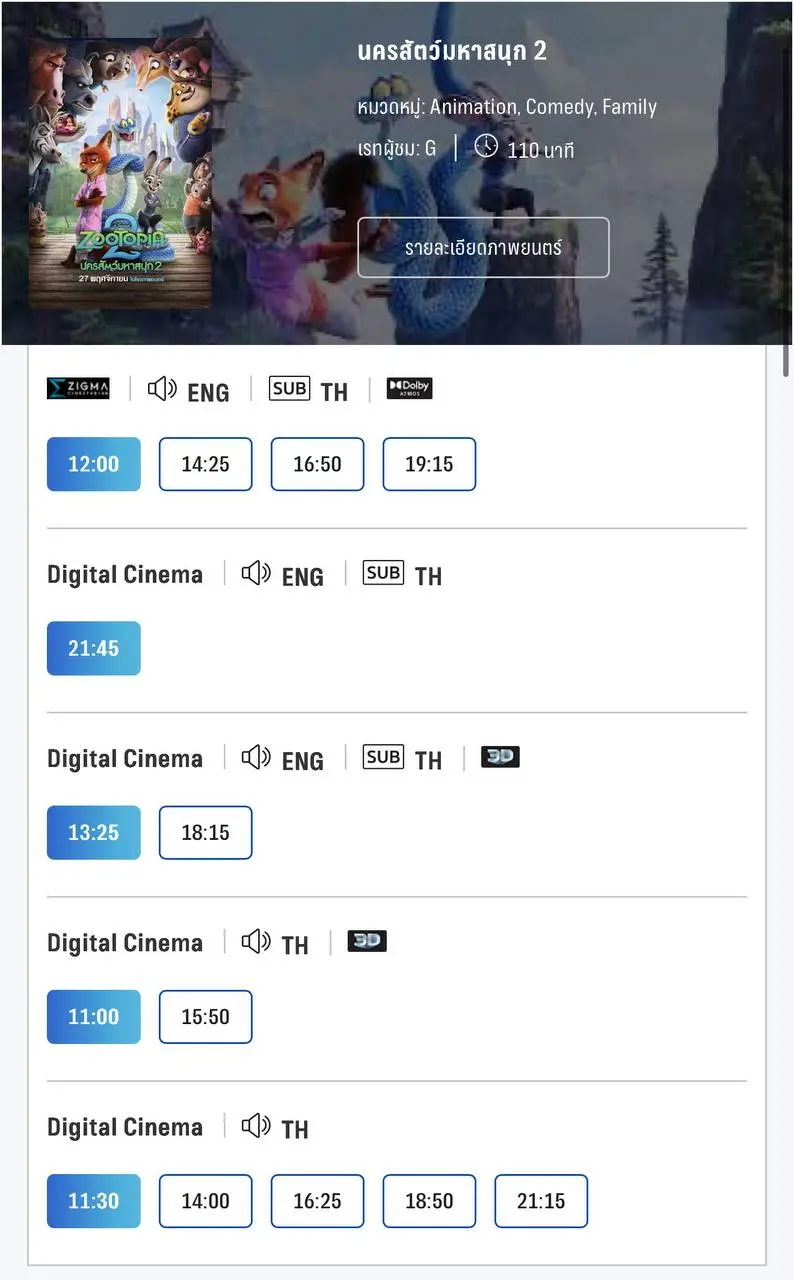This screenshot has width=794, height=1280.
Task: Select the 21:45 Digital Cinema showtime
Action: coord(94,648)
